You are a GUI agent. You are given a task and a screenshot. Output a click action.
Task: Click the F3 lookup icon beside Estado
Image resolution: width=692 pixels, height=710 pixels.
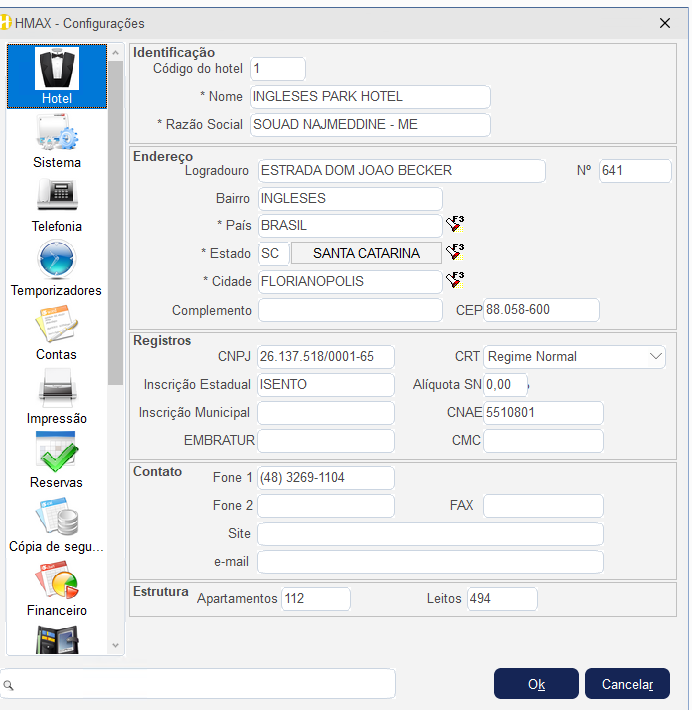(x=455, y=252)
